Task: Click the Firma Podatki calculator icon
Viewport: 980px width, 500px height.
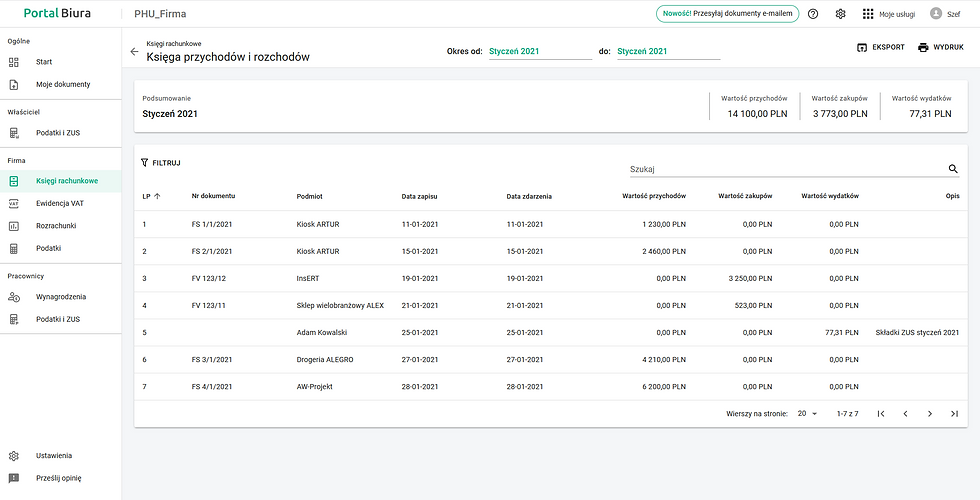Action: click(14, 248)
